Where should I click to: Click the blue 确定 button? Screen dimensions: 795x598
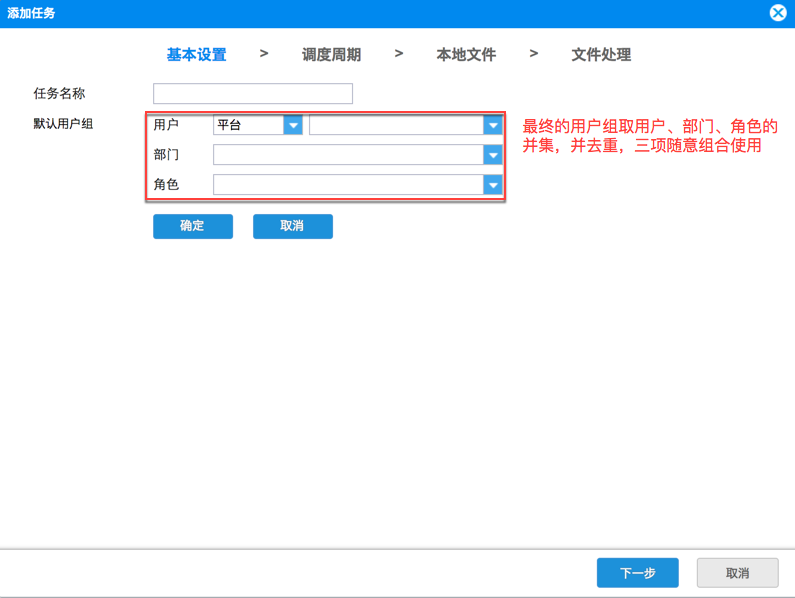click(x=193, y=226)
